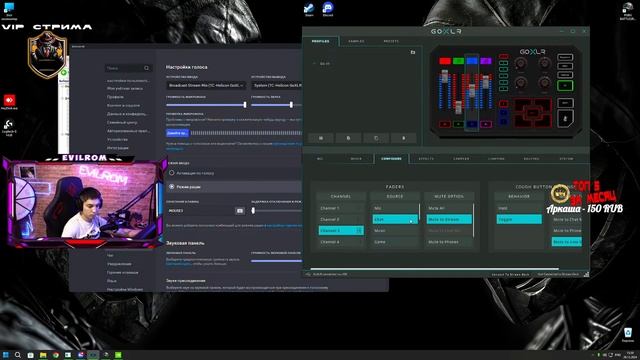The height and width of the screenshot is (360, 640).
Task: Select Channel 2 in Faders list
Action: point(341,220)
